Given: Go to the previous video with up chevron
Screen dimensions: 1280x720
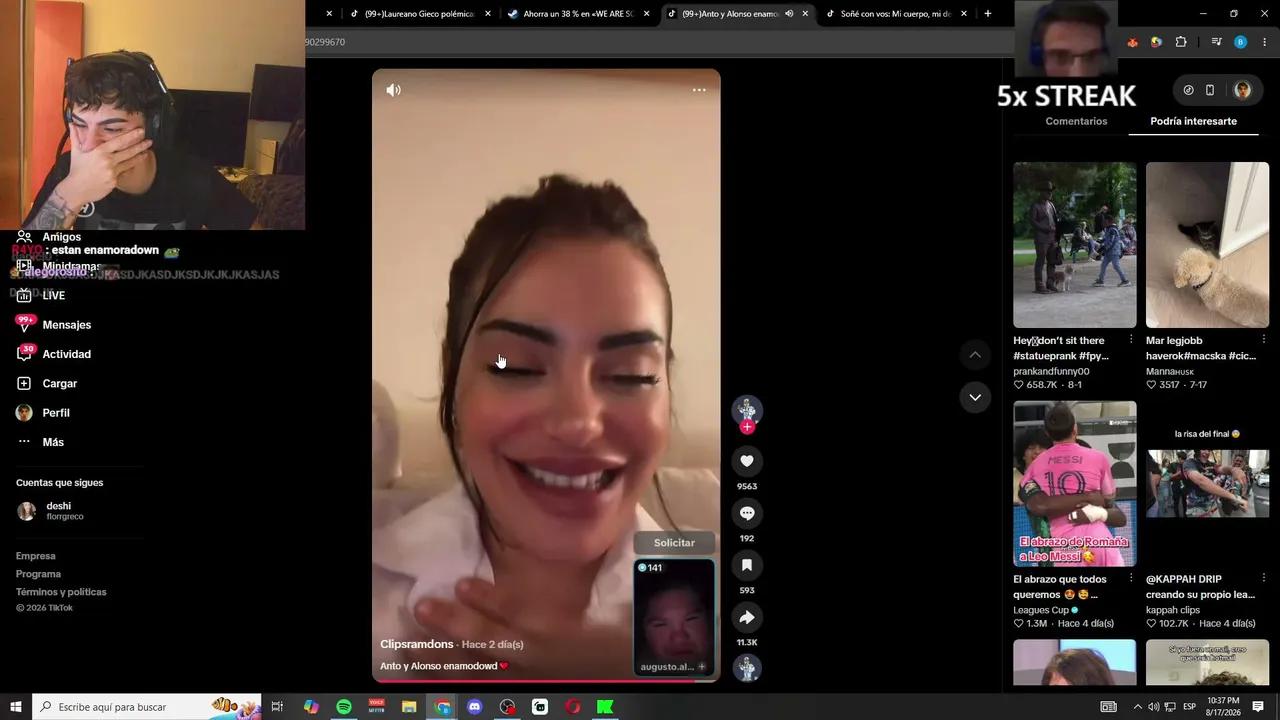Looking at the screenshot, I should 975,355.
